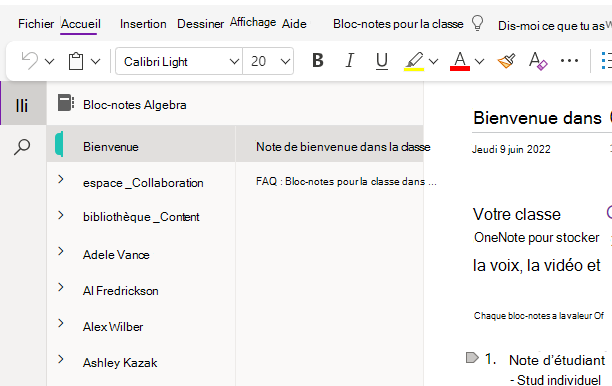Screen dimensions: 612x386
Task: Apply the yellow highlighter pen
Action: (414, 62)
